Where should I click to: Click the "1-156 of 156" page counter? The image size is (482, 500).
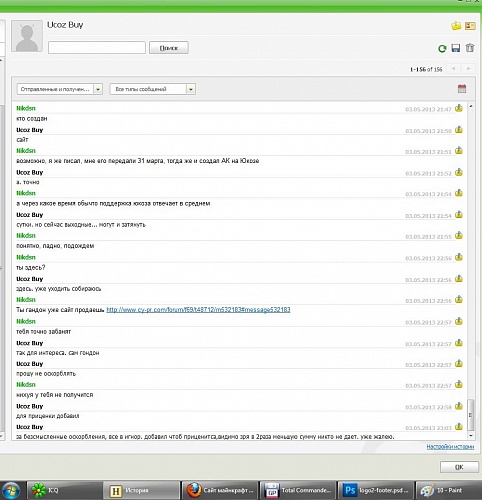click(x=426, y=69)
